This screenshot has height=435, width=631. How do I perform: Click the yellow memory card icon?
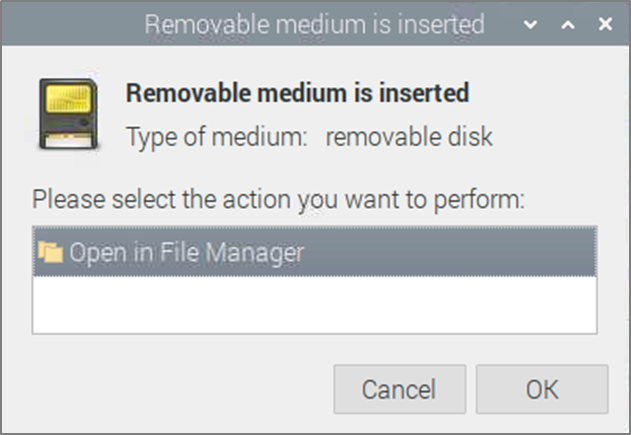coord(68,114)
